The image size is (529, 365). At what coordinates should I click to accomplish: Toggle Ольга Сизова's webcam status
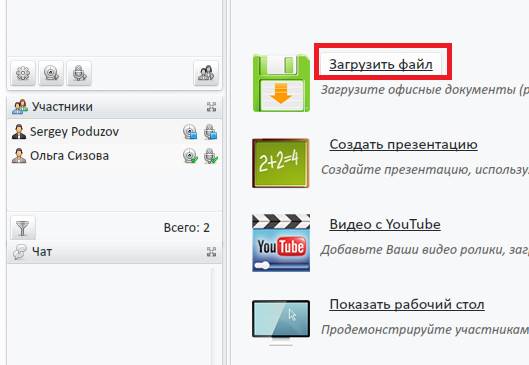point(190,156)
